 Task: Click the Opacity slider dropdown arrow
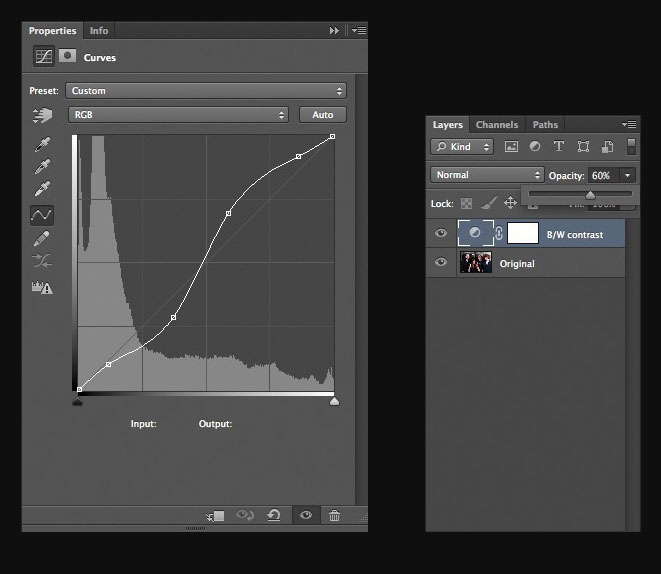point(627,175)
